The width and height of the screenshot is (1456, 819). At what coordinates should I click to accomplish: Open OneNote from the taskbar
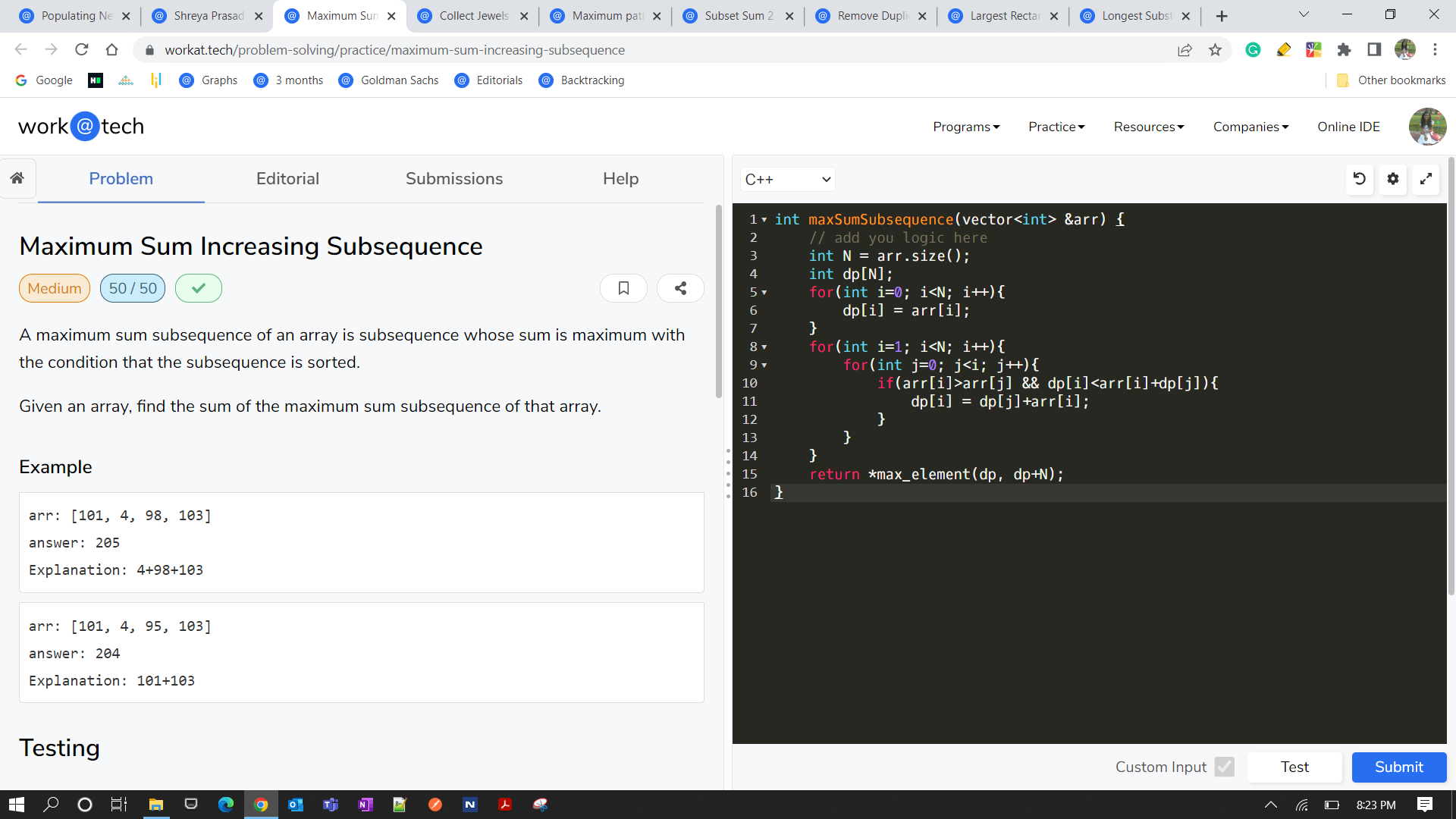tap(366, 805)
